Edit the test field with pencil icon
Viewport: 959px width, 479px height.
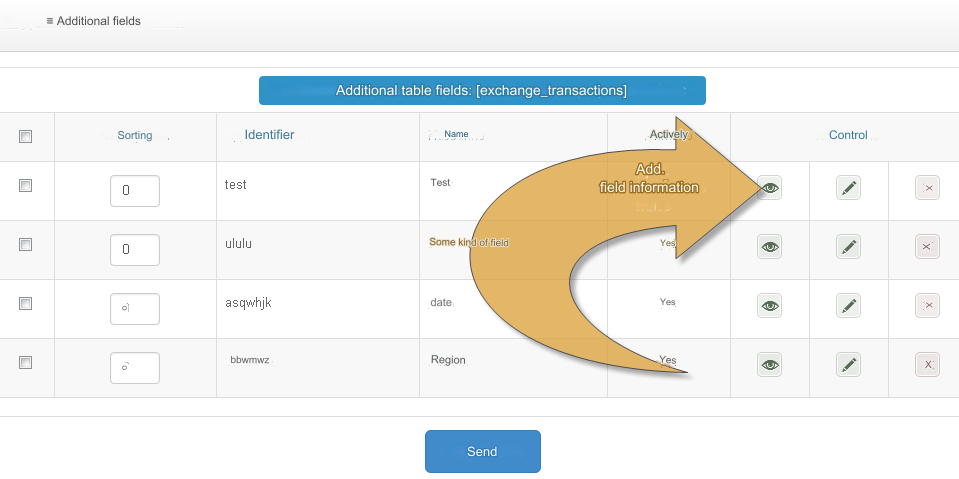pos(848,188)
